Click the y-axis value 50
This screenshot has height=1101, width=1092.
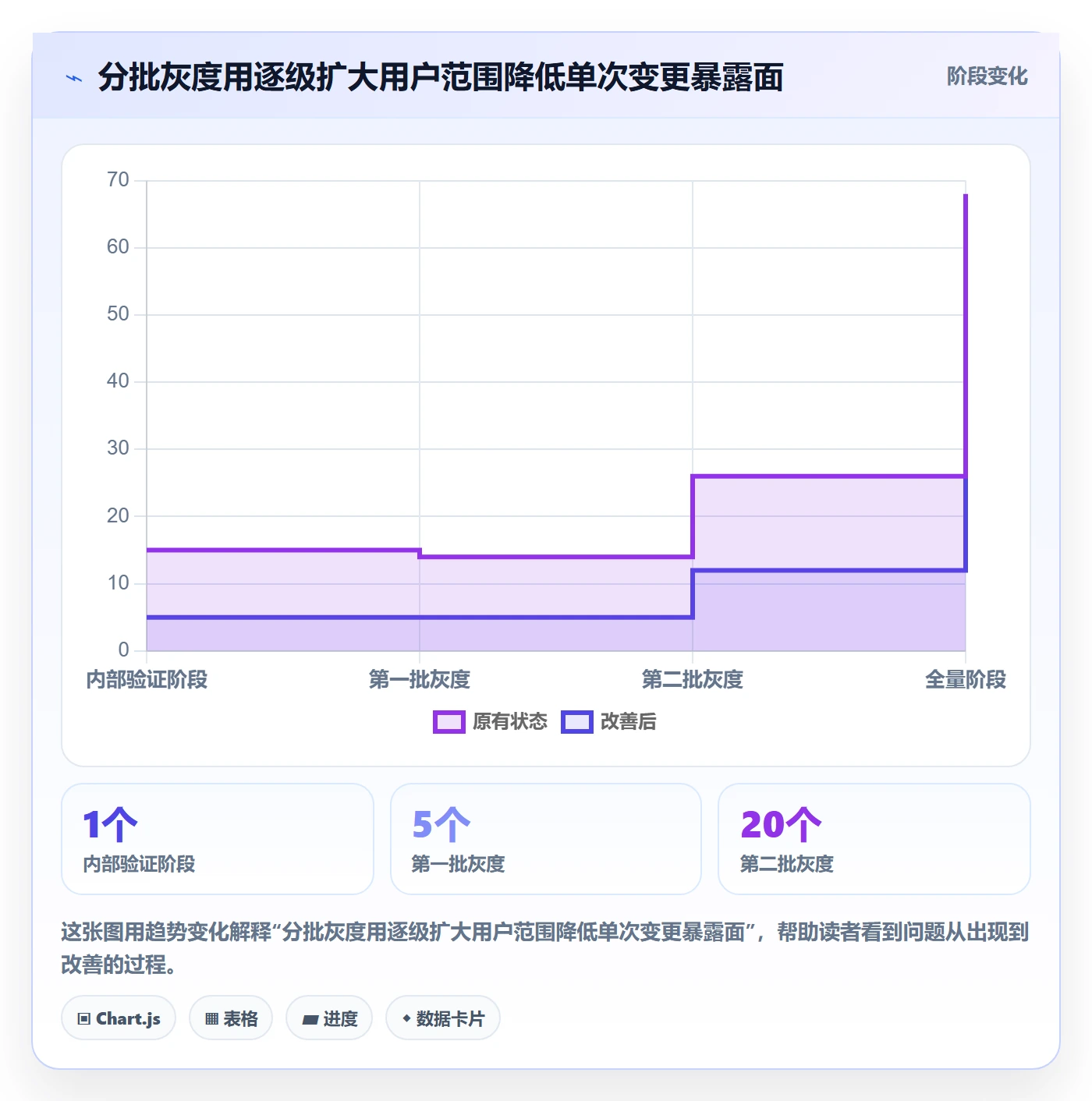coord(118,314)
